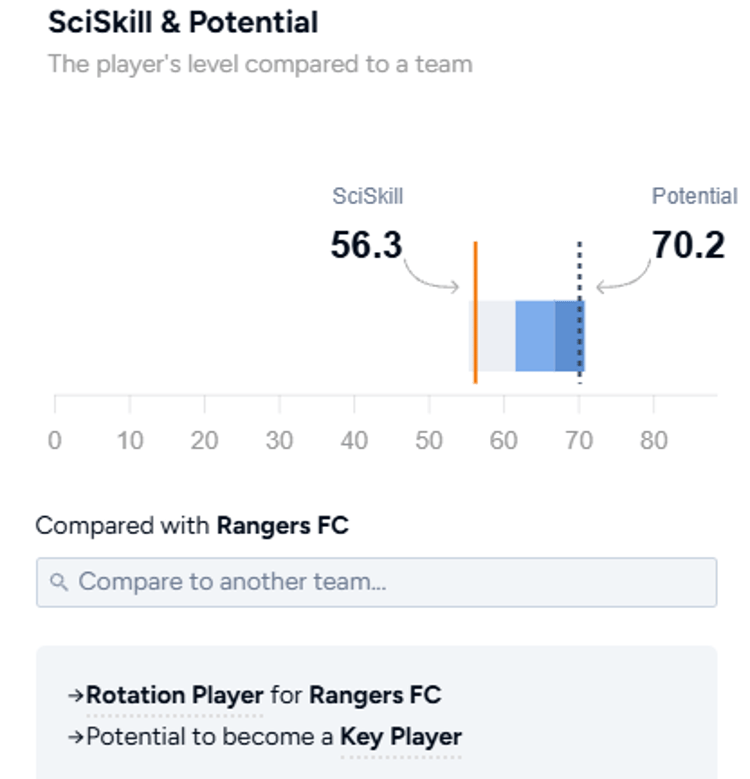The height and width of the screenshot is (779, 750).
Task: Click the arrow before Rotation Player
Action: coord(77,695)
